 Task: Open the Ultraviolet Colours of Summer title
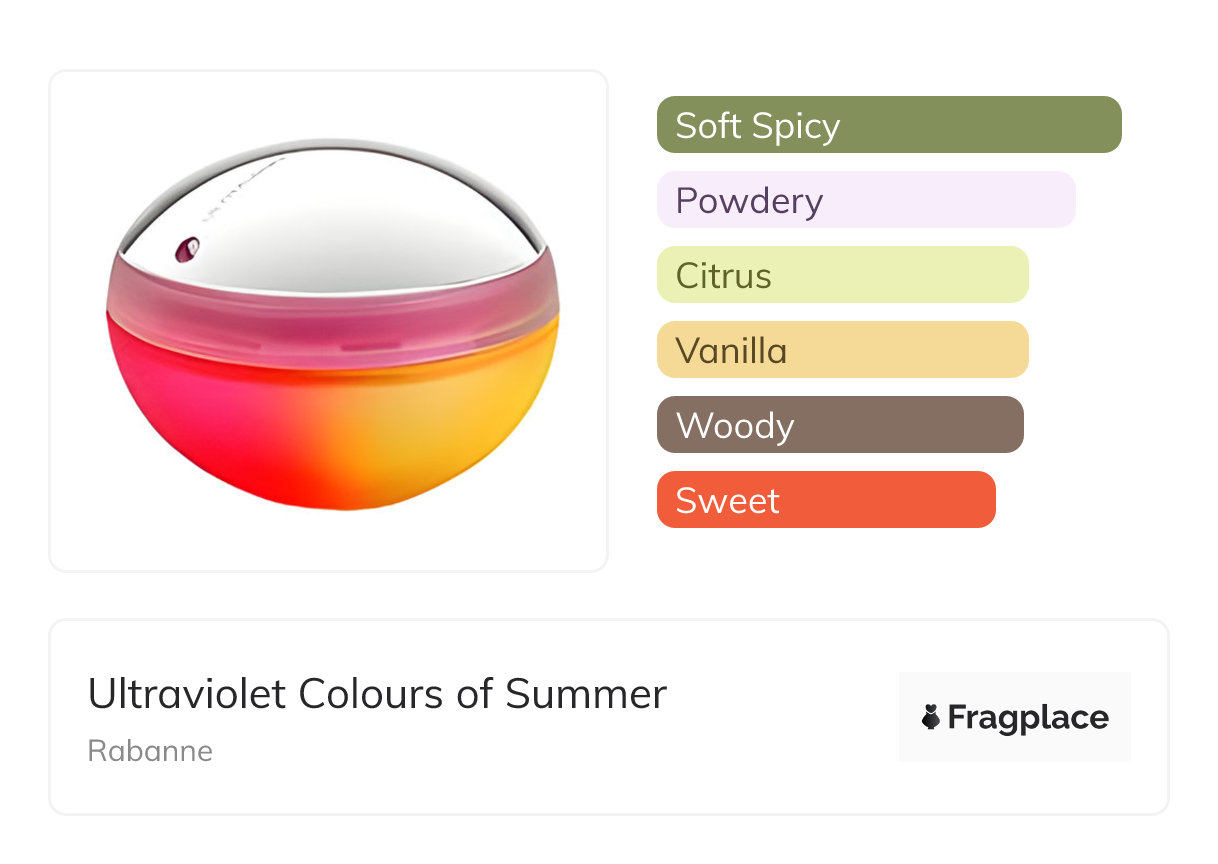(x=377, y=694)
